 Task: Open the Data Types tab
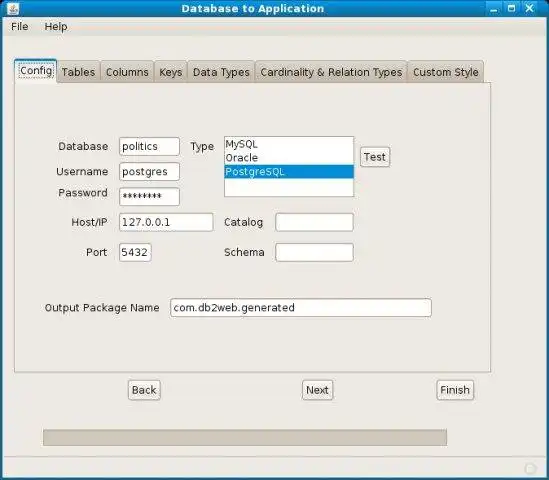click(x=221, y=72)
